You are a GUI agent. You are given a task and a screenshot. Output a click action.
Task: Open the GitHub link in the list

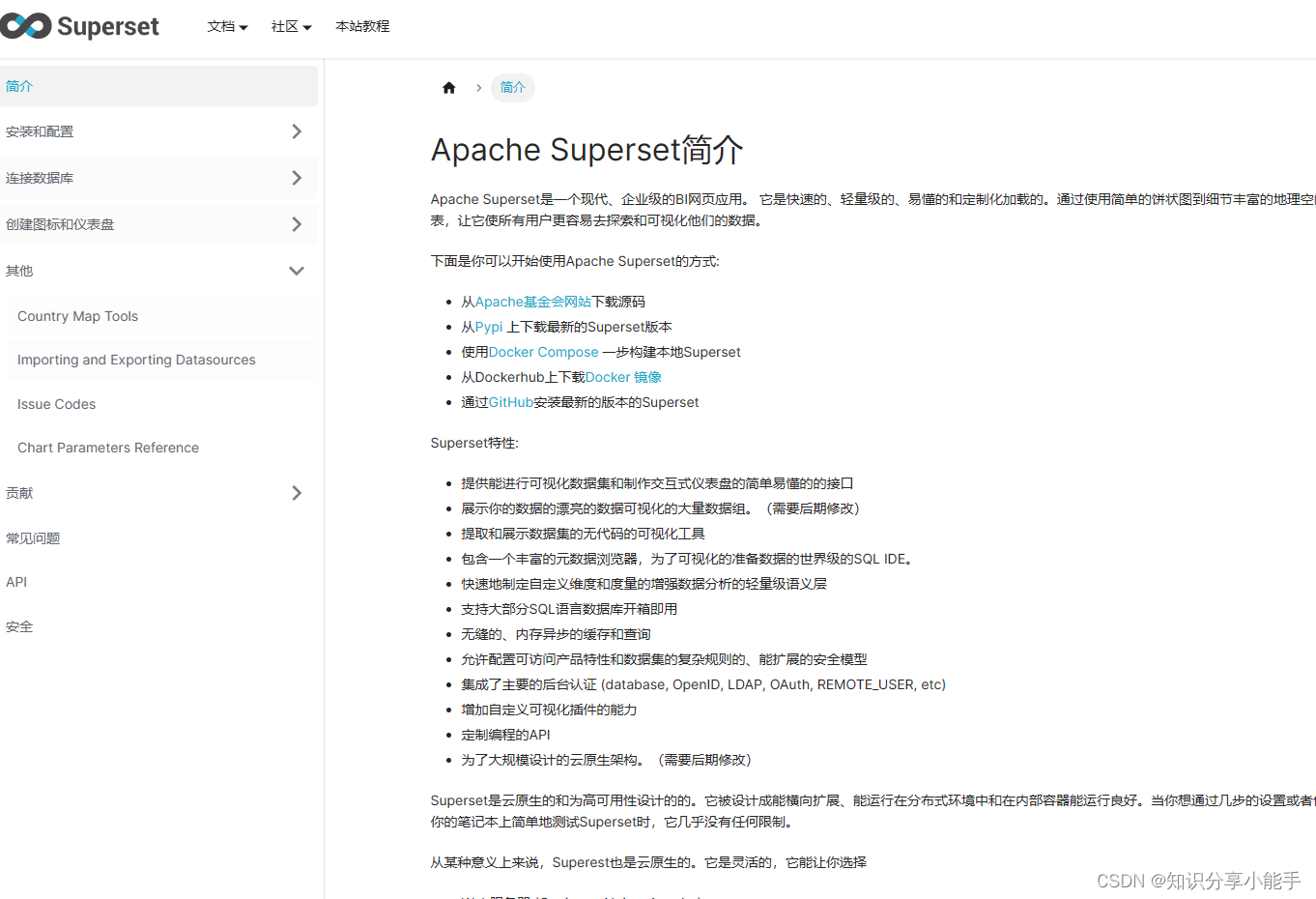coord(509,402)
